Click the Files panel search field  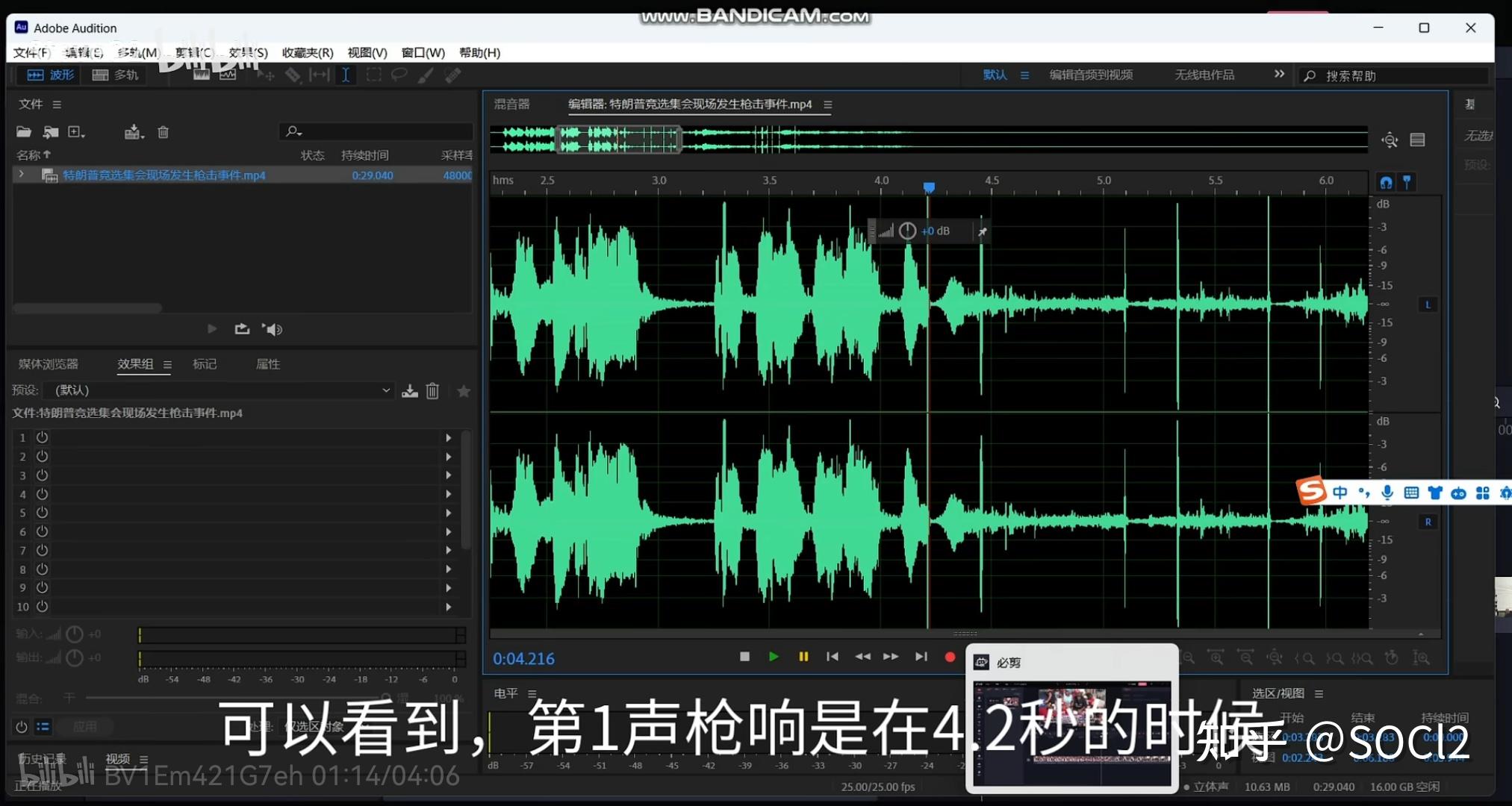[x=376, y=131]
